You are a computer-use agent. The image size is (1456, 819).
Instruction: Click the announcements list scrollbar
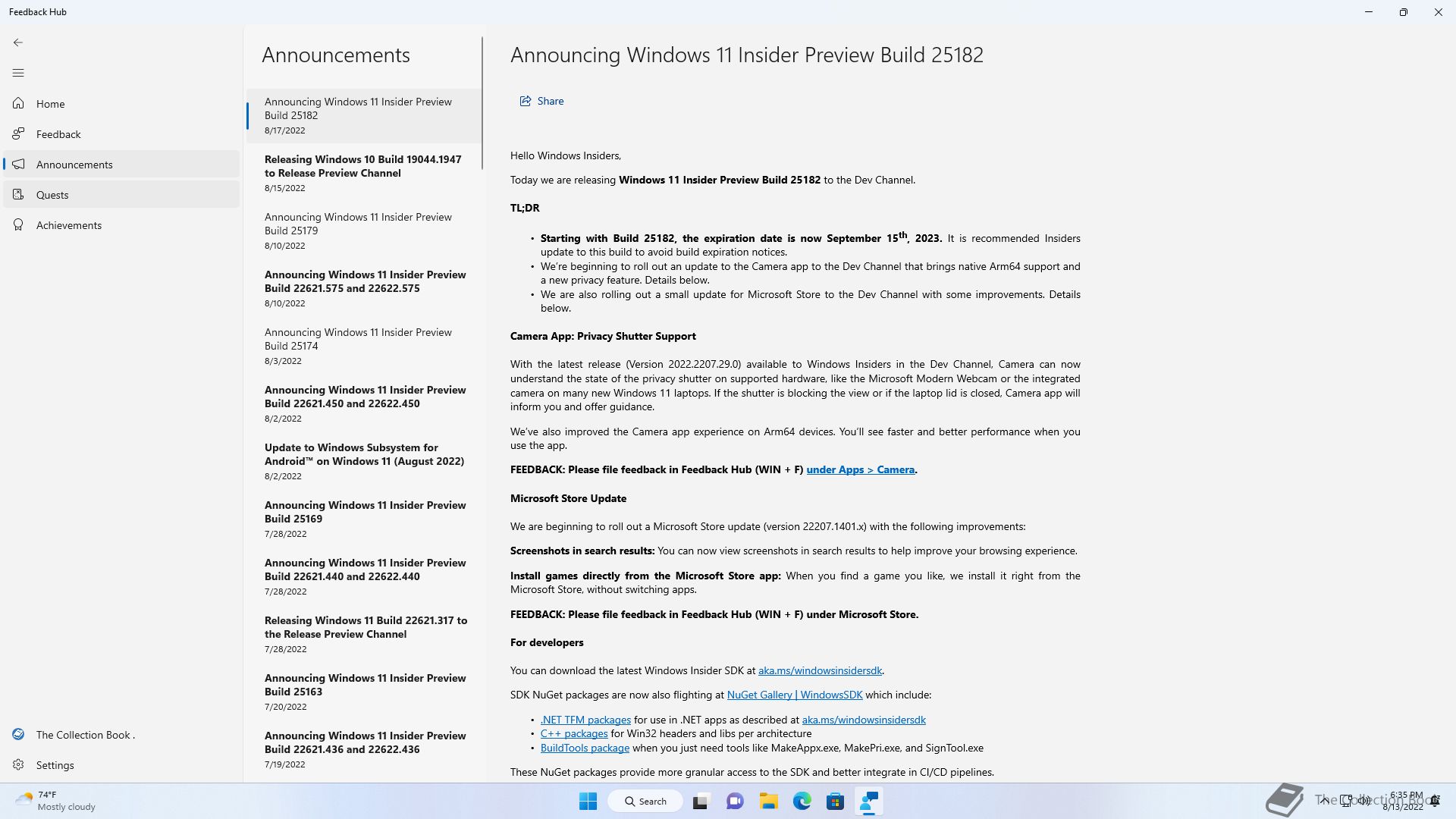coord(482,103)
